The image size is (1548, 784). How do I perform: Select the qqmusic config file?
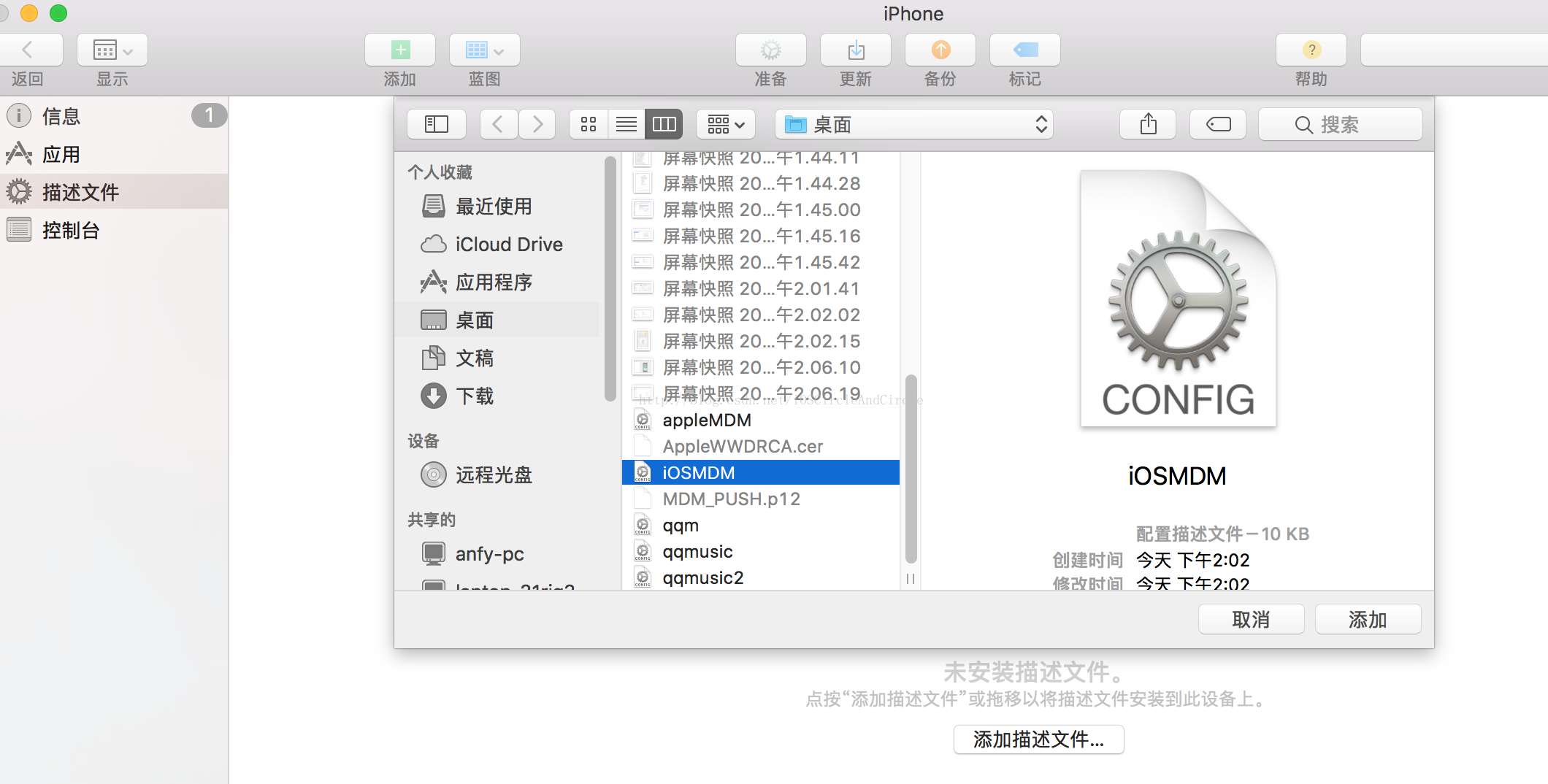[761, 552]
